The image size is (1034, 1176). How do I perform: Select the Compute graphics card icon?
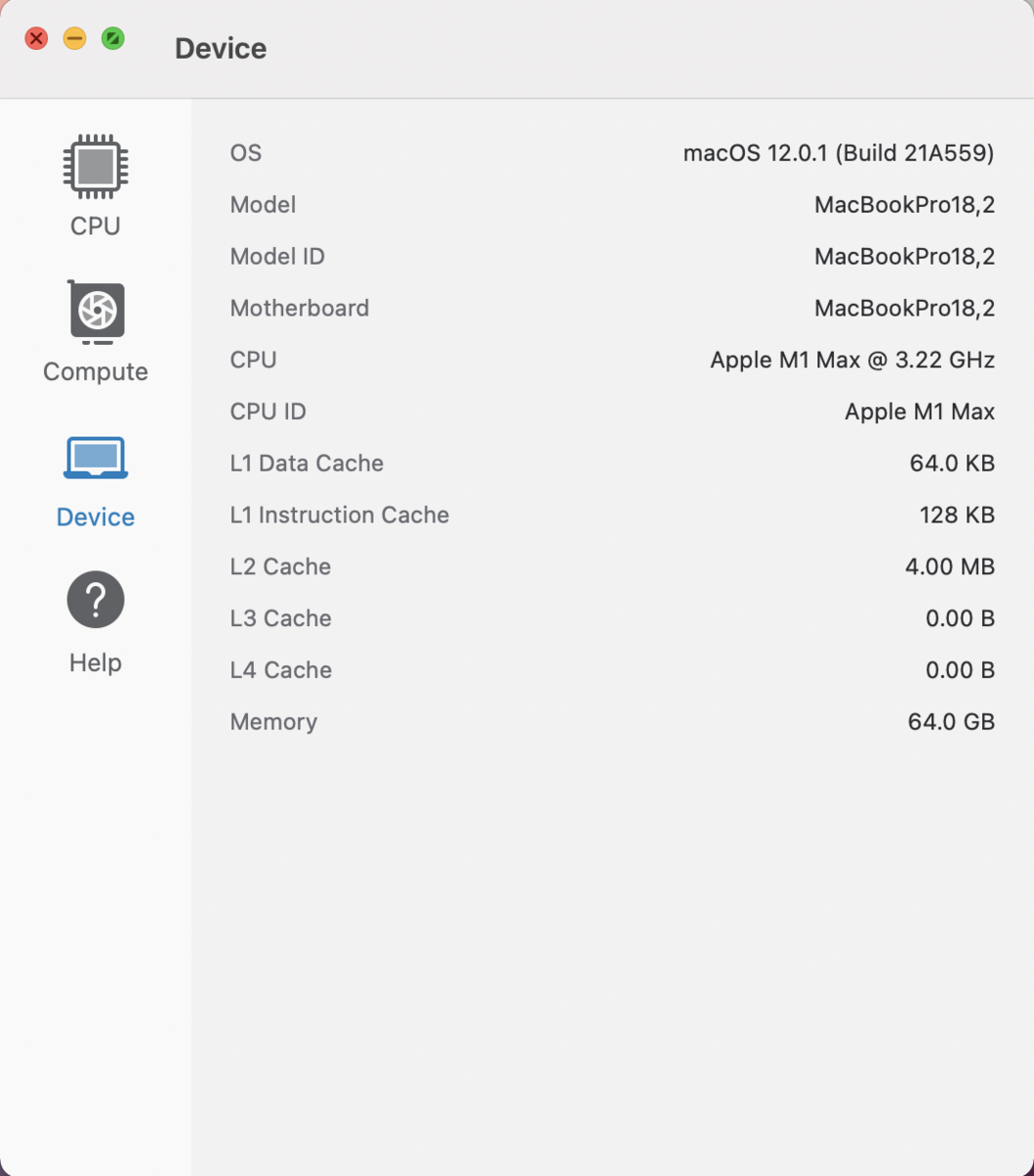click(95, 312)
